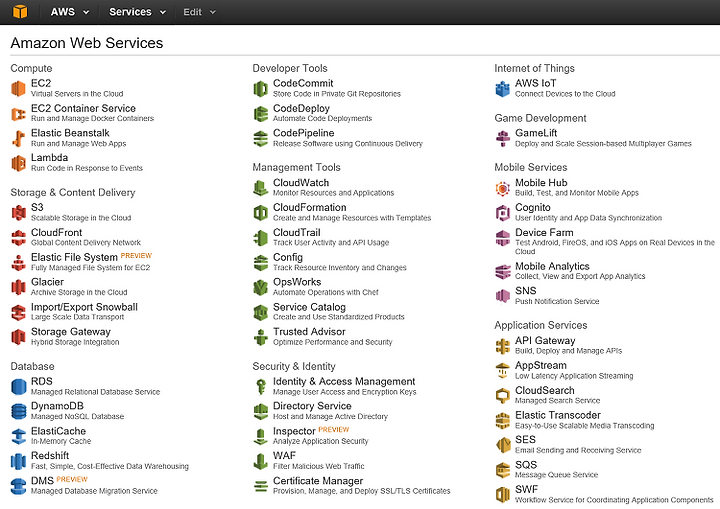Open the Services dropdown menu
This screenshot has width=720, height=509.
(137, 12)
